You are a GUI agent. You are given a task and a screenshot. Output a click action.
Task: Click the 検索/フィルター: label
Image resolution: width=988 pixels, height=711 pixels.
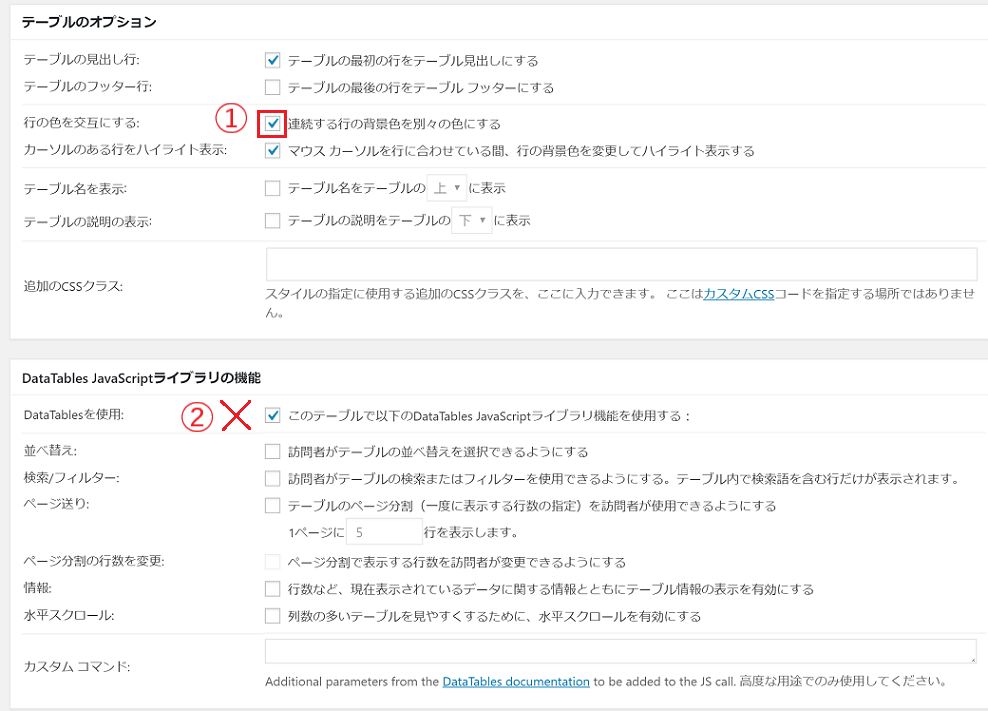[72, 478]
